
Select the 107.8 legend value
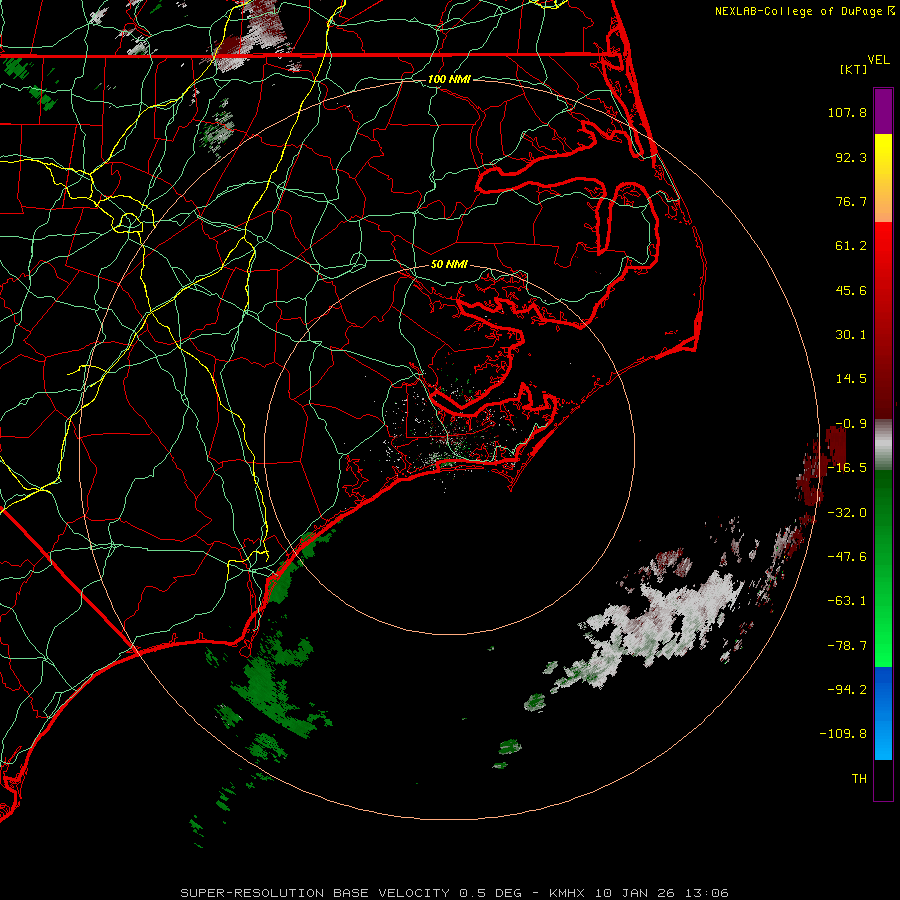[847, 112]
